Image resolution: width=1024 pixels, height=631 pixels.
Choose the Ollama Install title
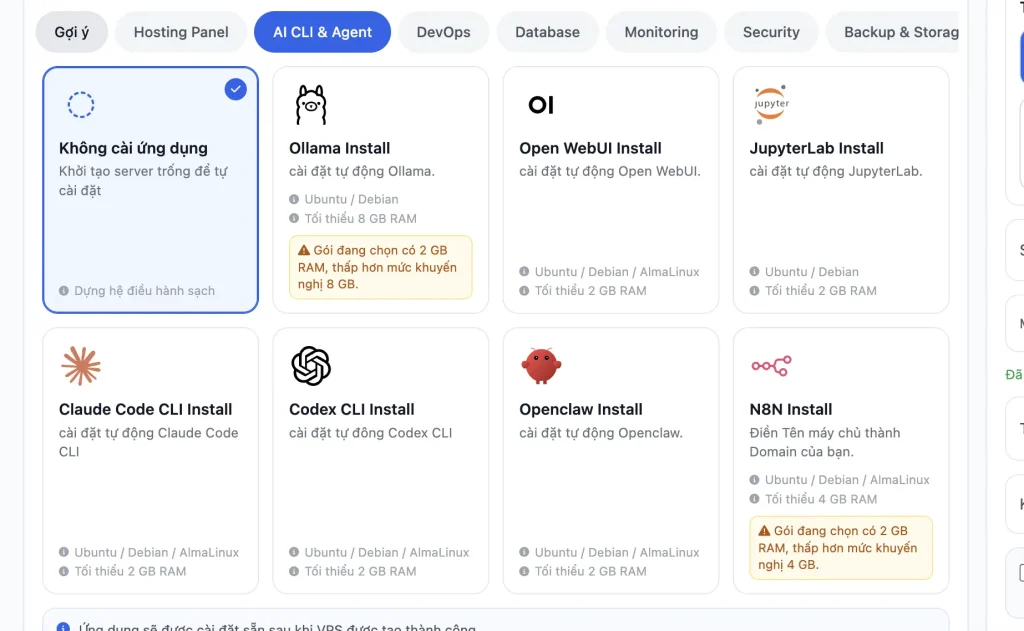click(340, 148)
